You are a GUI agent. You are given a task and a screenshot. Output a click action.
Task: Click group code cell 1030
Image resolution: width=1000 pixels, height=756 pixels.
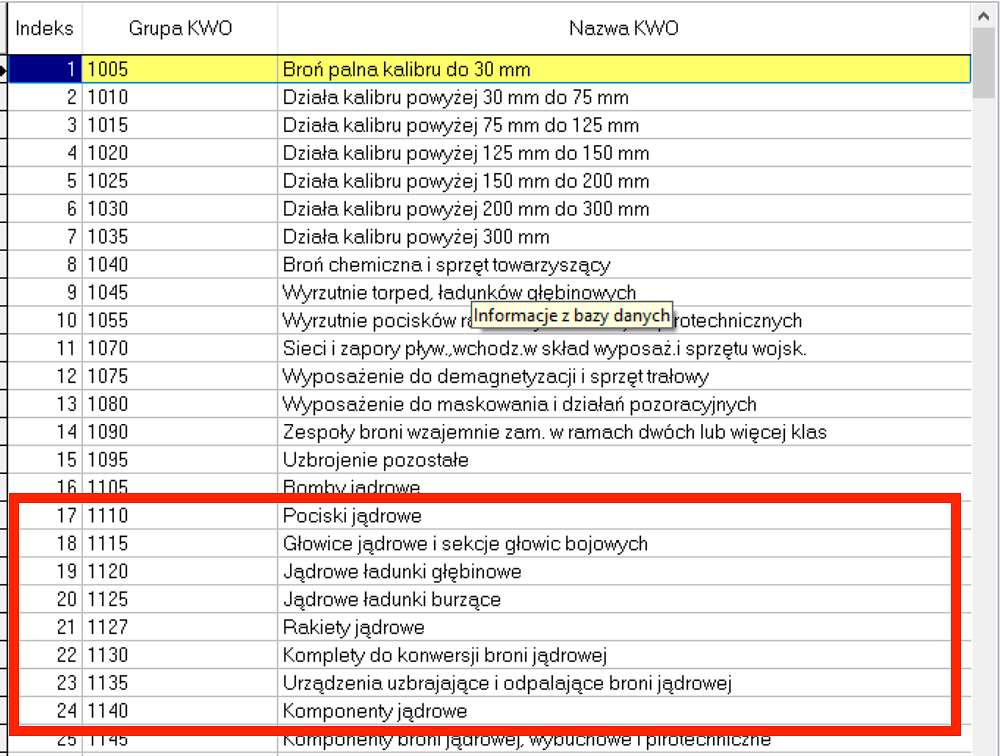tap(180, 209)
